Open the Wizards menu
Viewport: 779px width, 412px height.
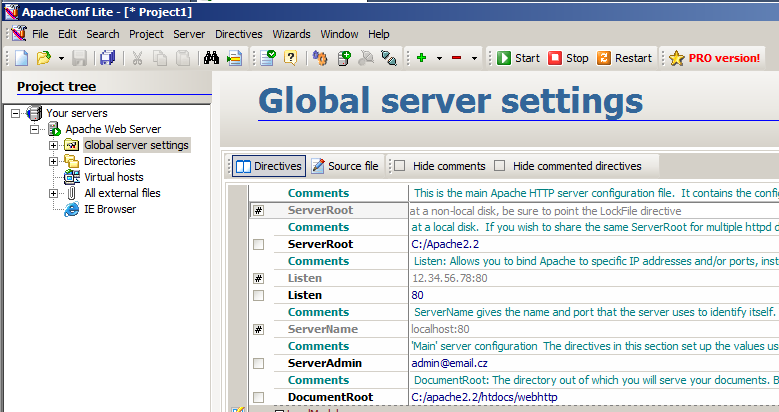(x=291, y=34)
